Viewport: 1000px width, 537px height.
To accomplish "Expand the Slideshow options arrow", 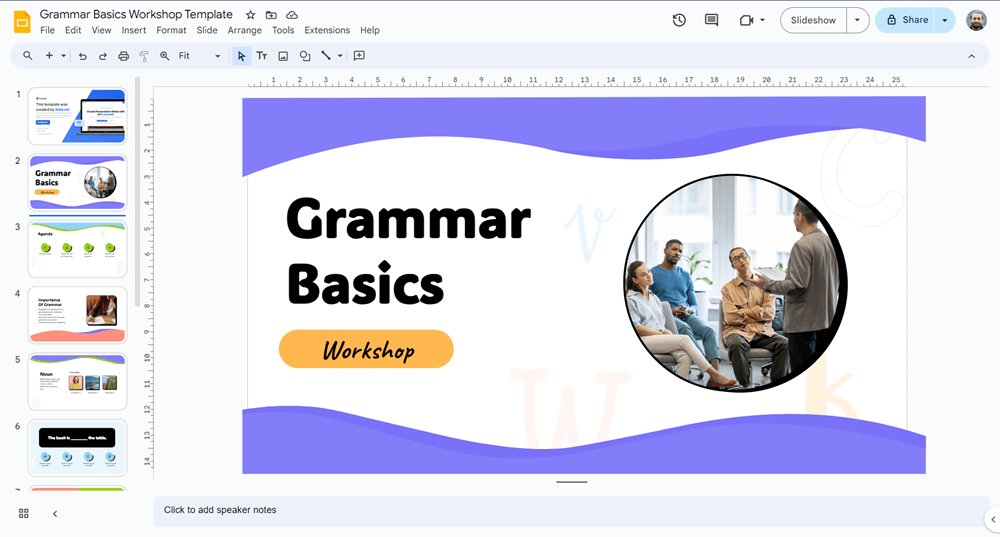I will click(x=857, y=20).
